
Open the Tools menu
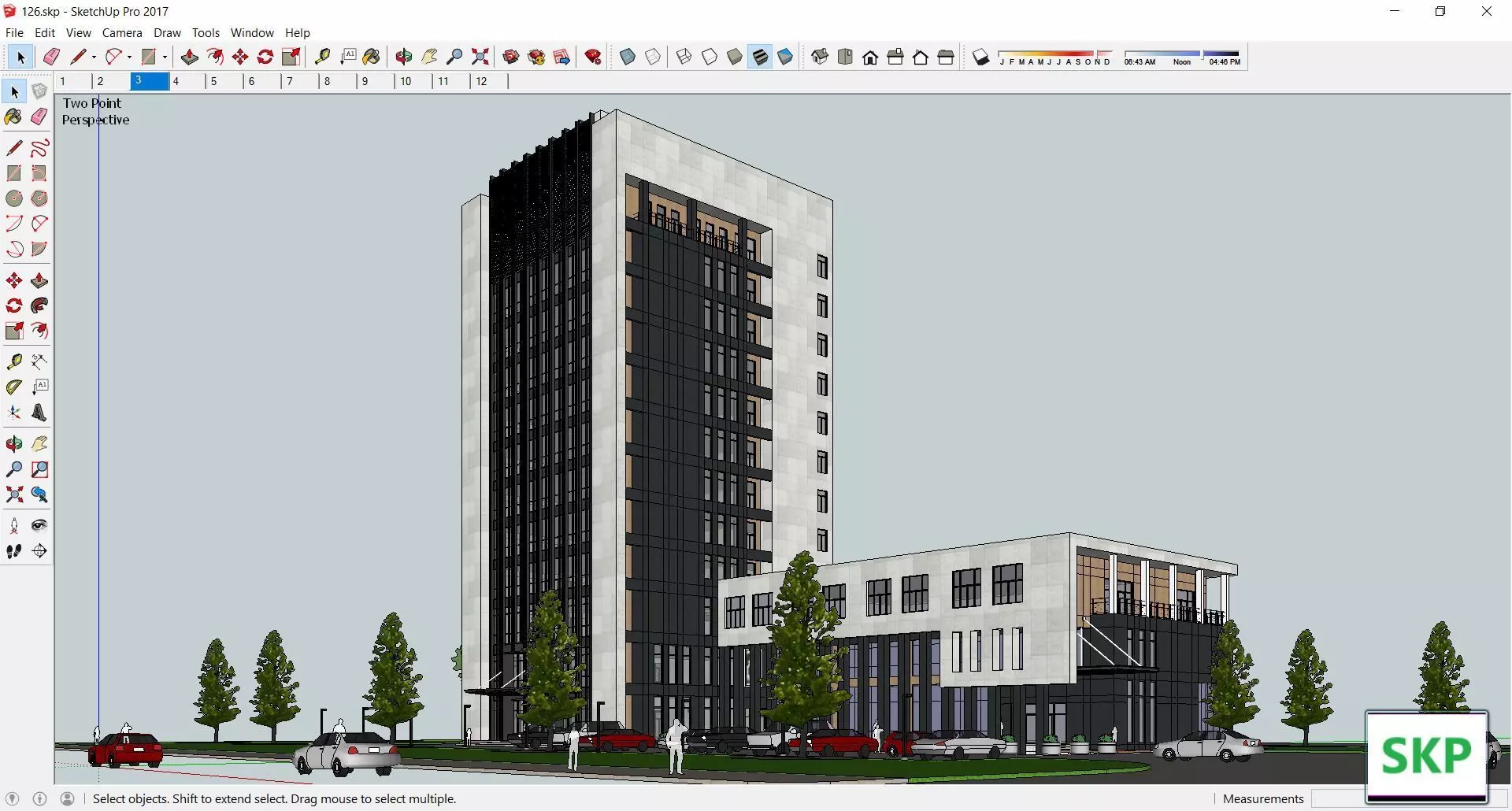(x=206, y=32)
